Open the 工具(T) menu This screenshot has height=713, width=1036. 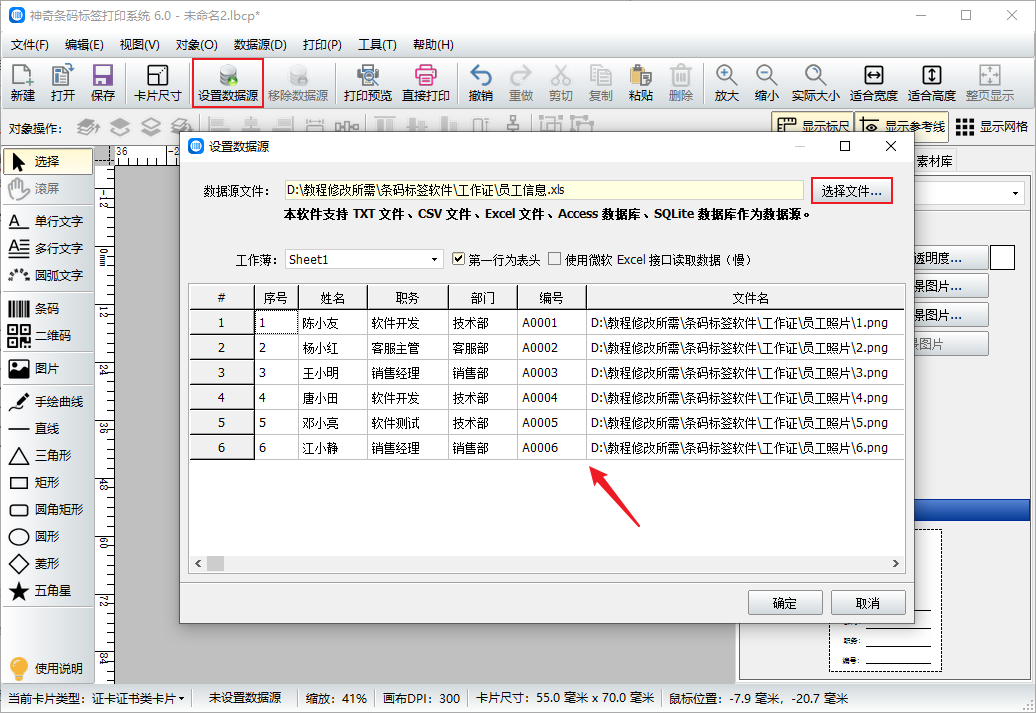tap(377, 45)
